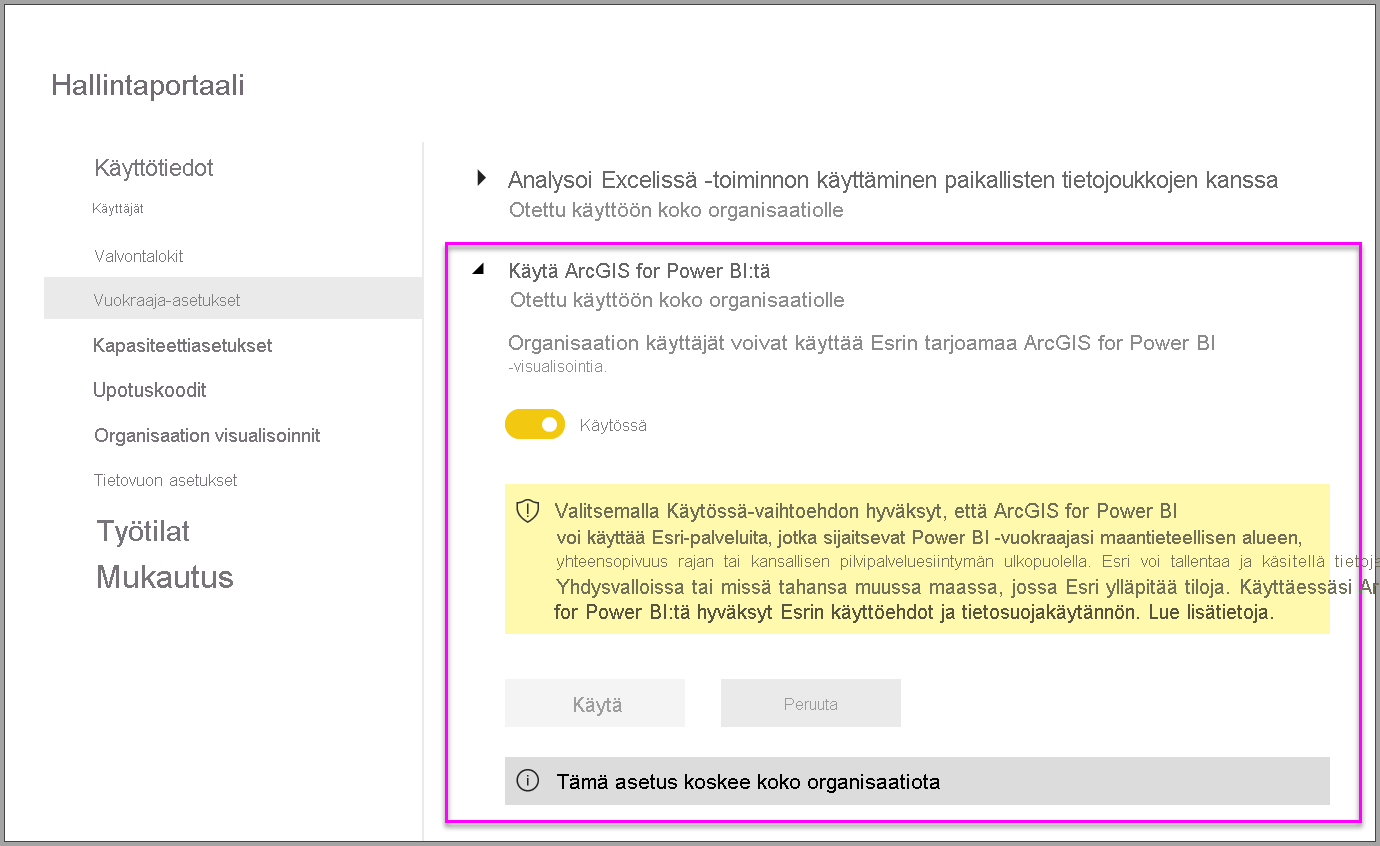This screenshot has height=846, width=1380.
Task: Open Valvontalokit section
Action: pos(139,256)
